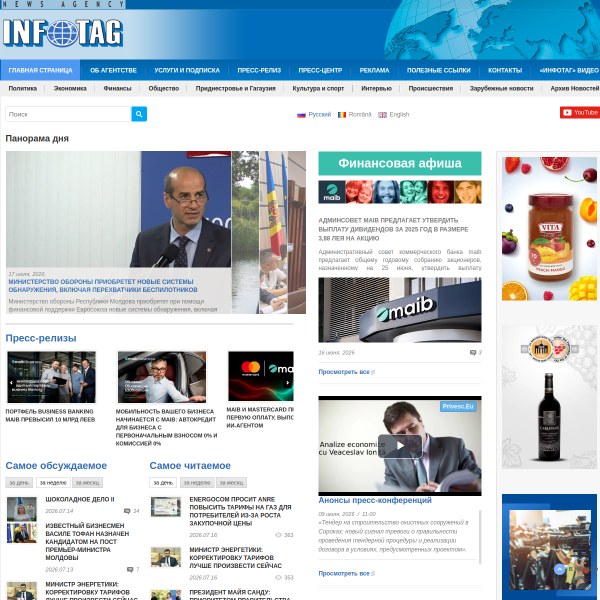Click the wine bottle advertisement

(x=549, y=397)
